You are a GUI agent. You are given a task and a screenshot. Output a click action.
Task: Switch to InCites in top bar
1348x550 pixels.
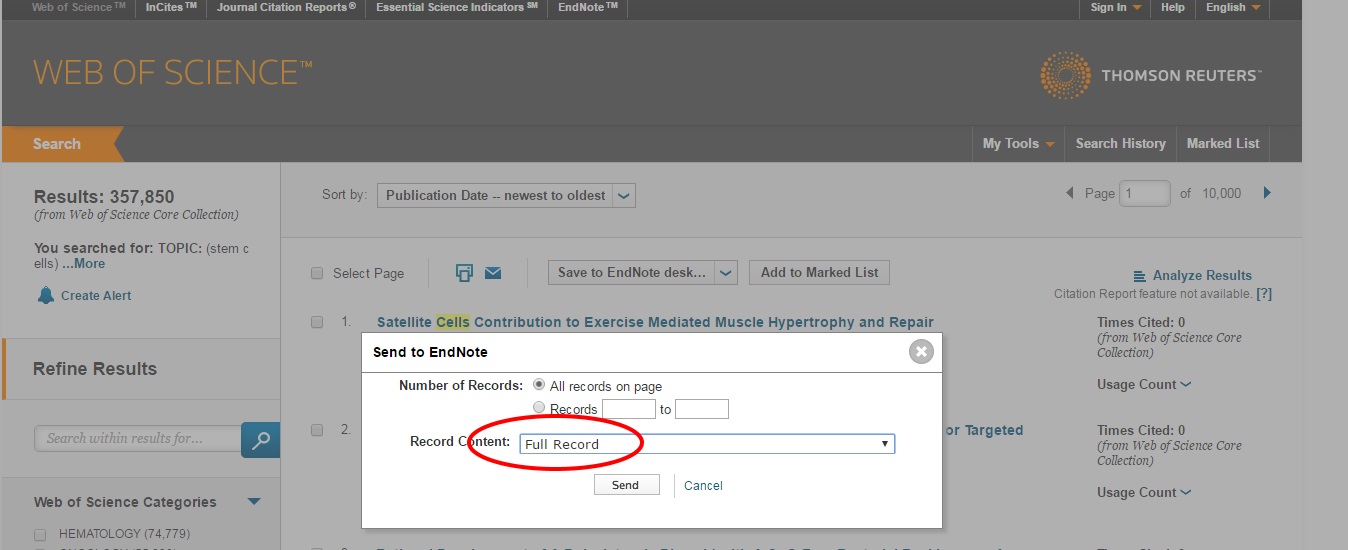[x=171, y=7]
